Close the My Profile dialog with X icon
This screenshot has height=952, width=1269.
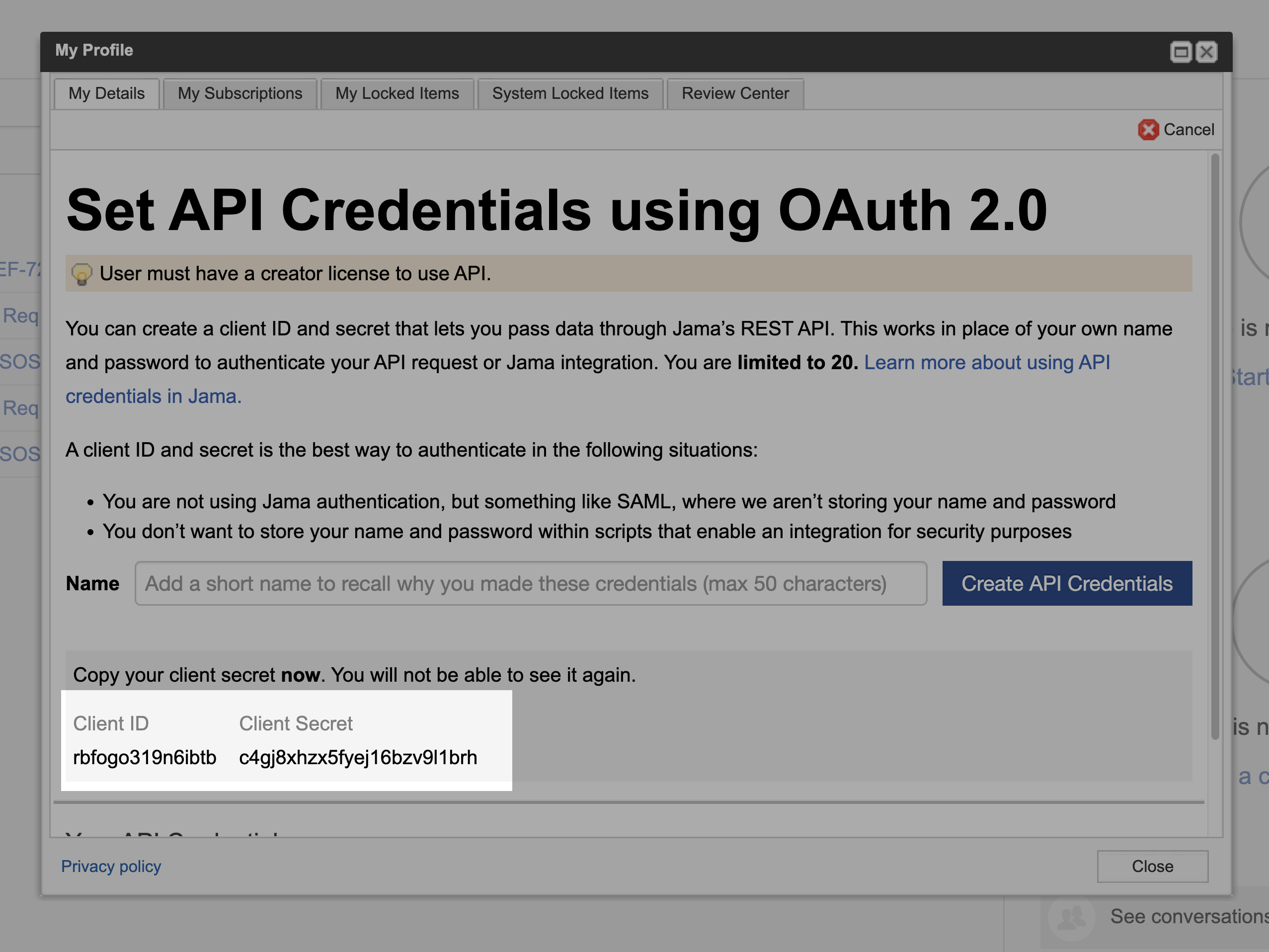(1206, 52)
